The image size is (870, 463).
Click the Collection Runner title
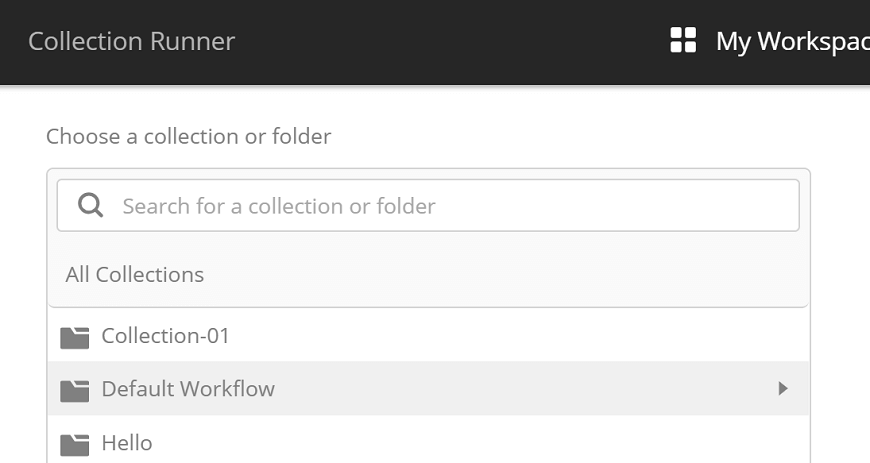pos(131,41)
